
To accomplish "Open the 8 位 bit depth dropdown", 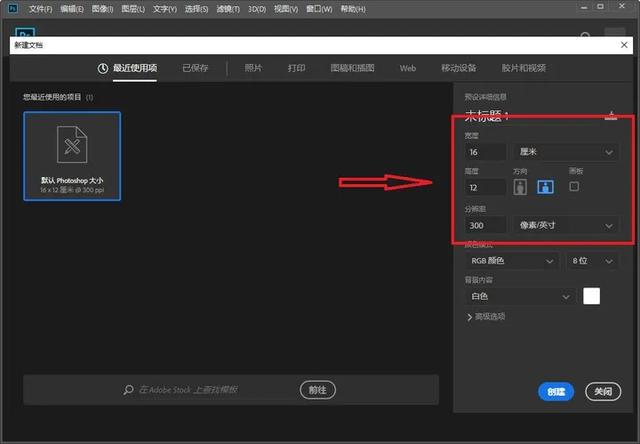I will pos(592,261).
